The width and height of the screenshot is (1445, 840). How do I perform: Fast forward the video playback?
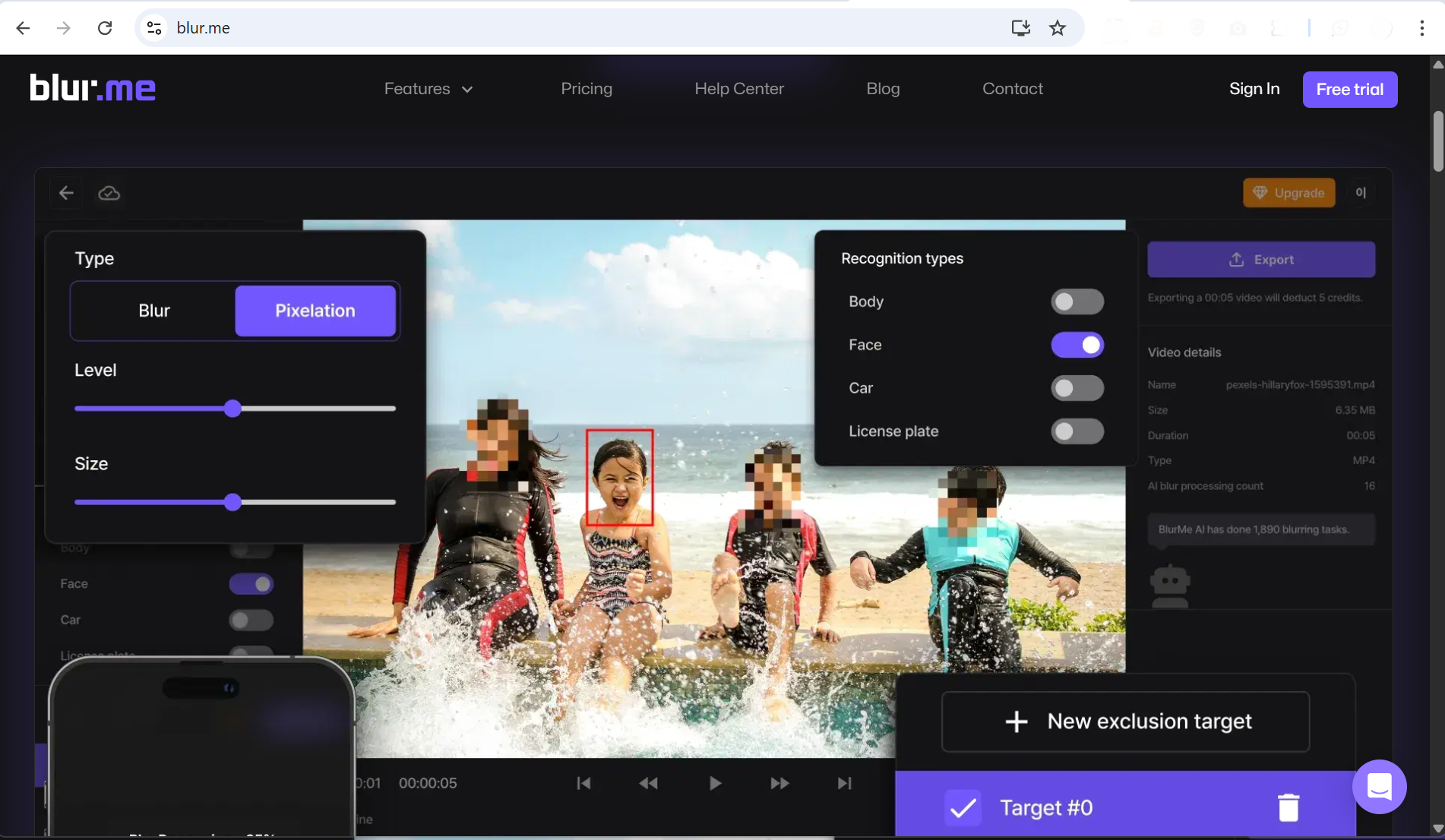pos(779,783)
